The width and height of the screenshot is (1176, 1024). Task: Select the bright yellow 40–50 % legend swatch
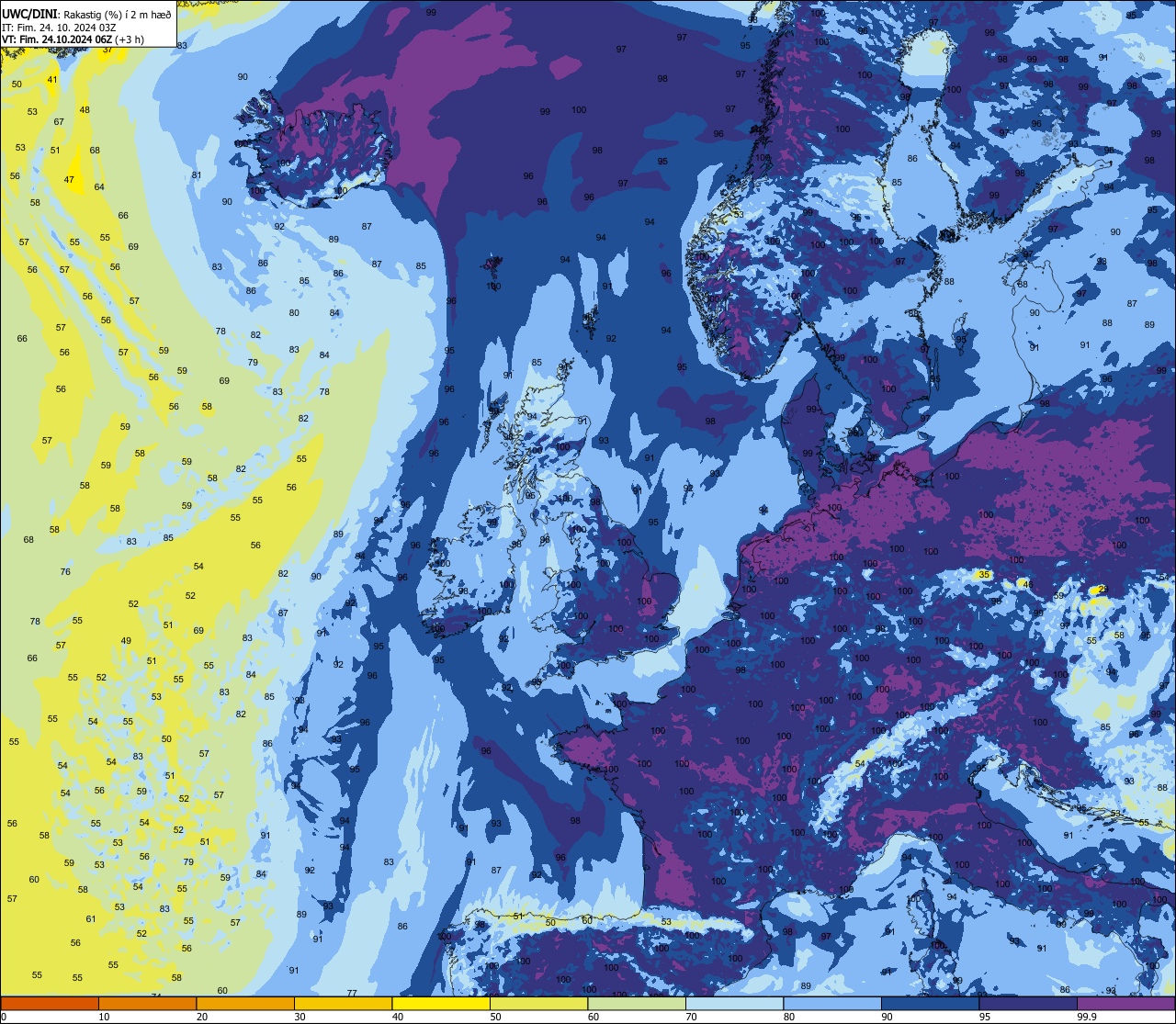[x=441, y=1003]
